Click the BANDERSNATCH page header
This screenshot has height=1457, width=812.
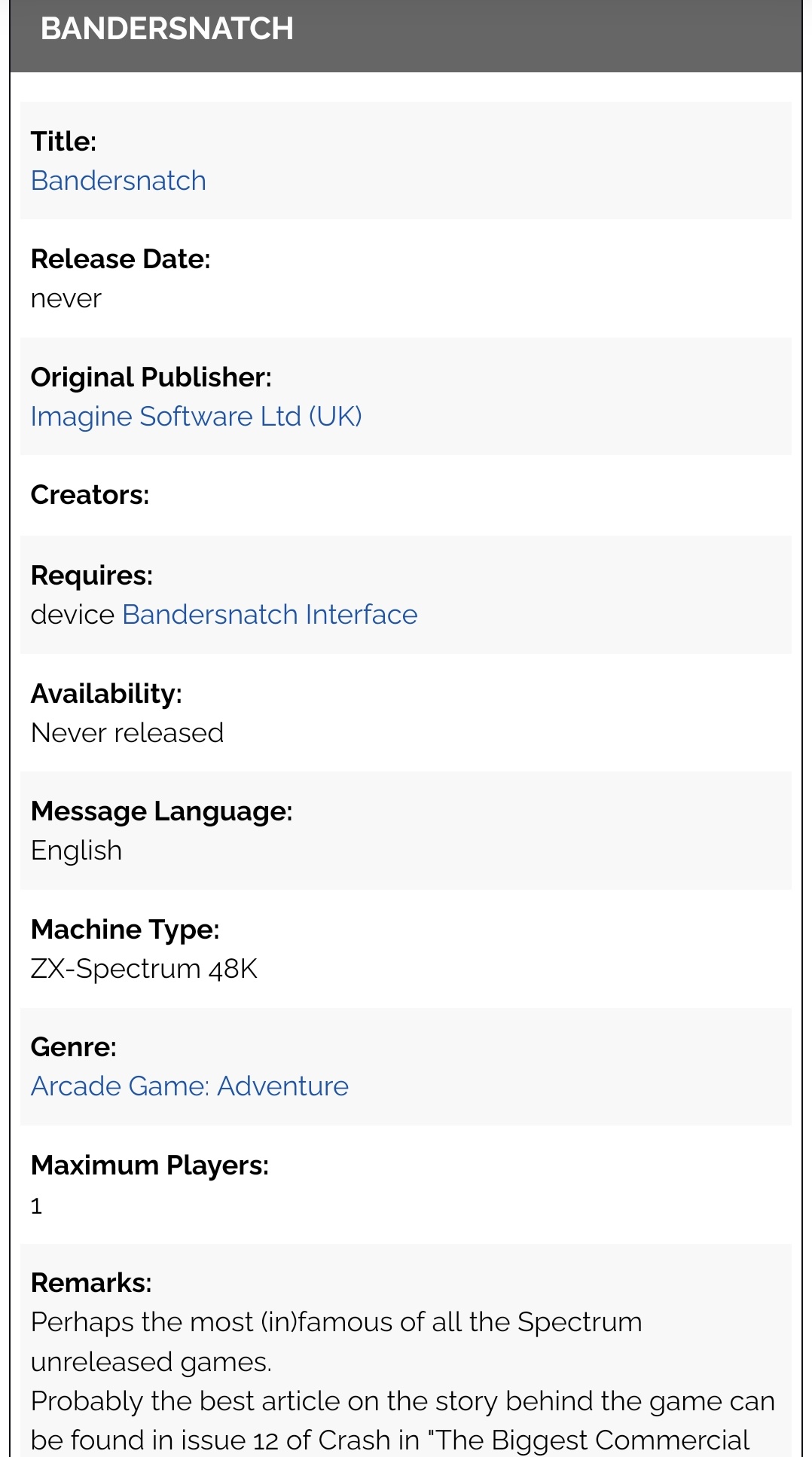pos(166,29)
